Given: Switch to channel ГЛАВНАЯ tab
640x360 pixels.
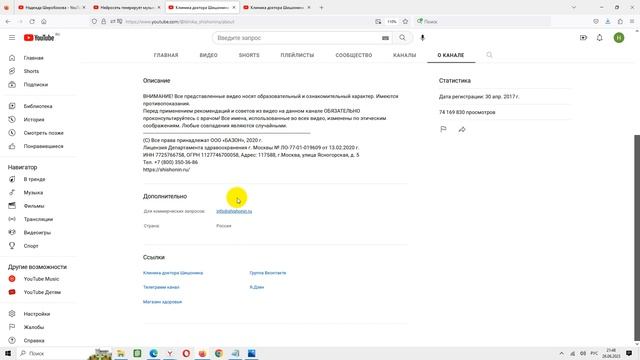Looking at the screenshot, I should point(166,55).
